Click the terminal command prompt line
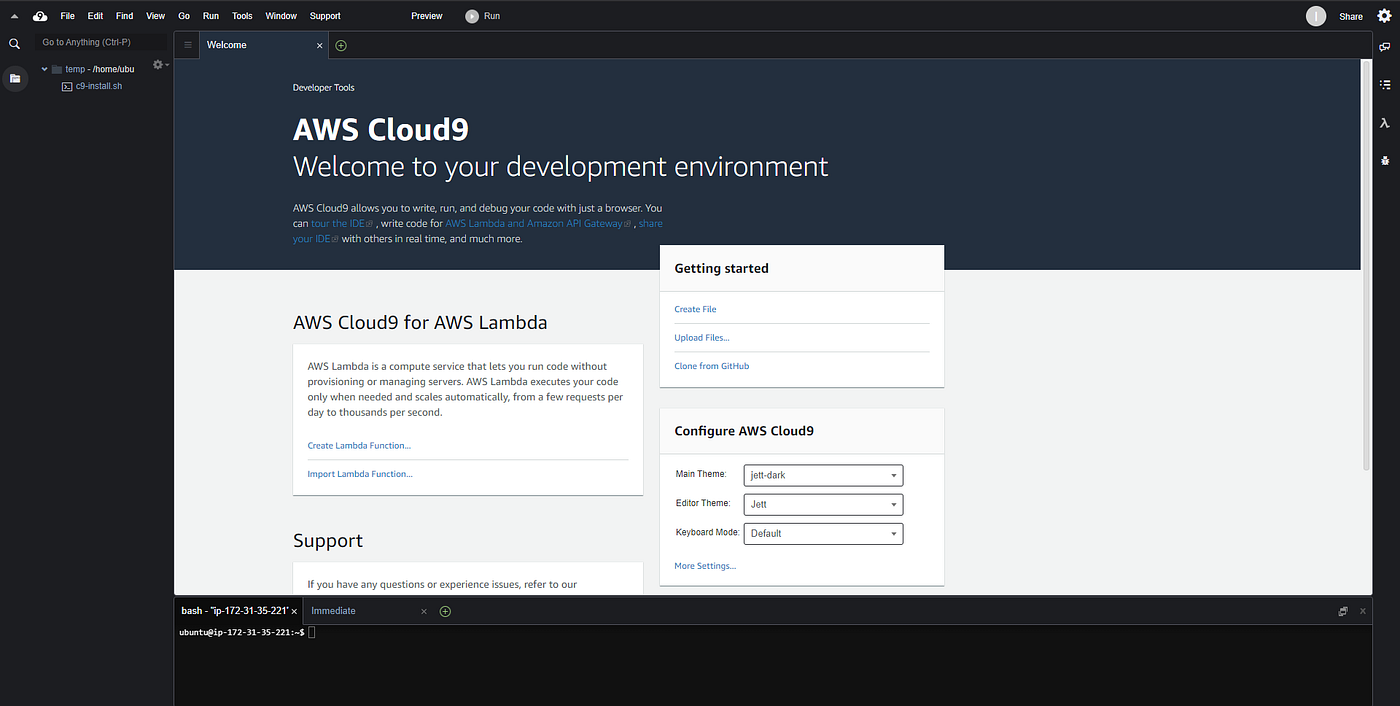The height and width of the screenshot is (706, 1400). (246, 633)
